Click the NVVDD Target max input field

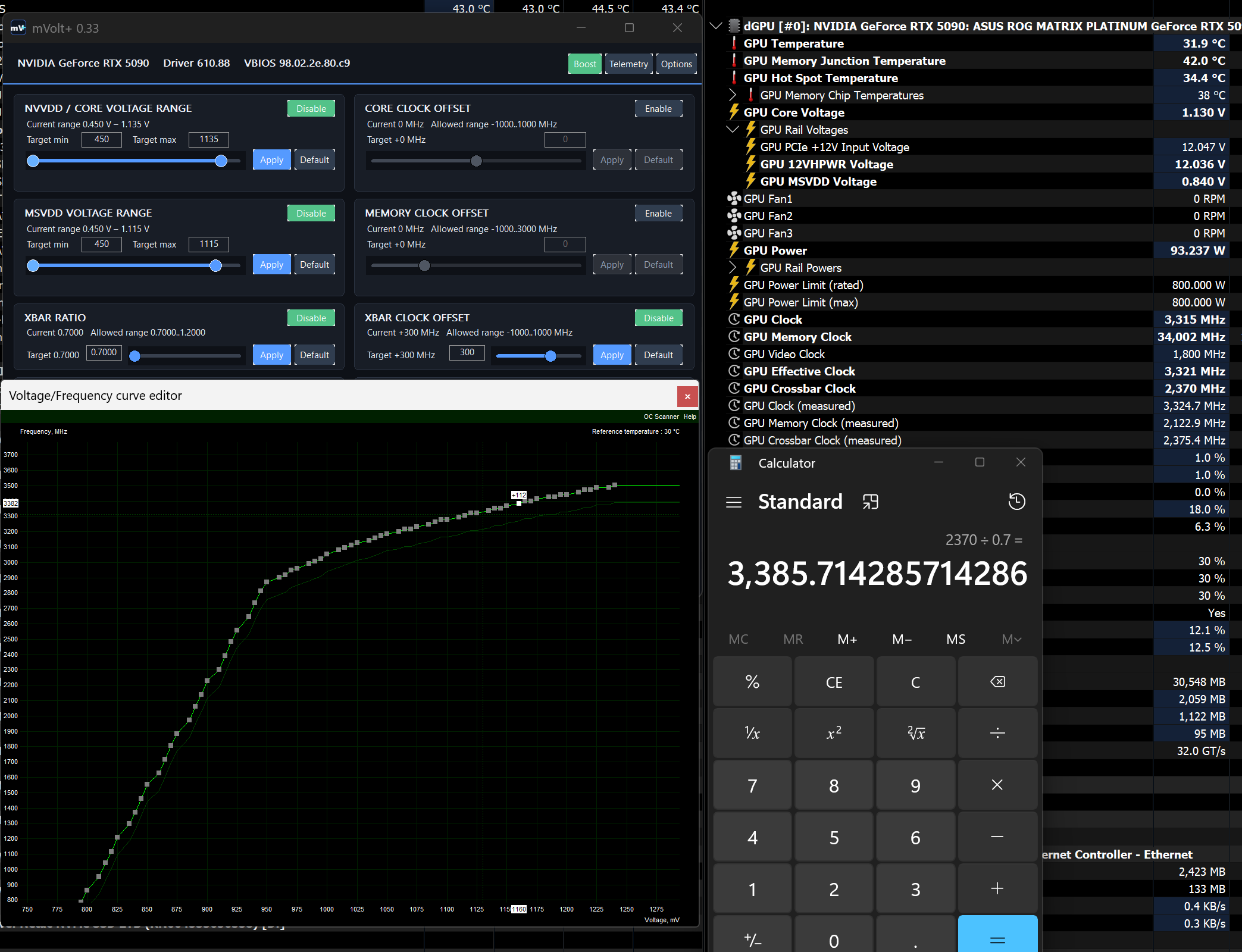pyautogui.click(x=209, y=140)
